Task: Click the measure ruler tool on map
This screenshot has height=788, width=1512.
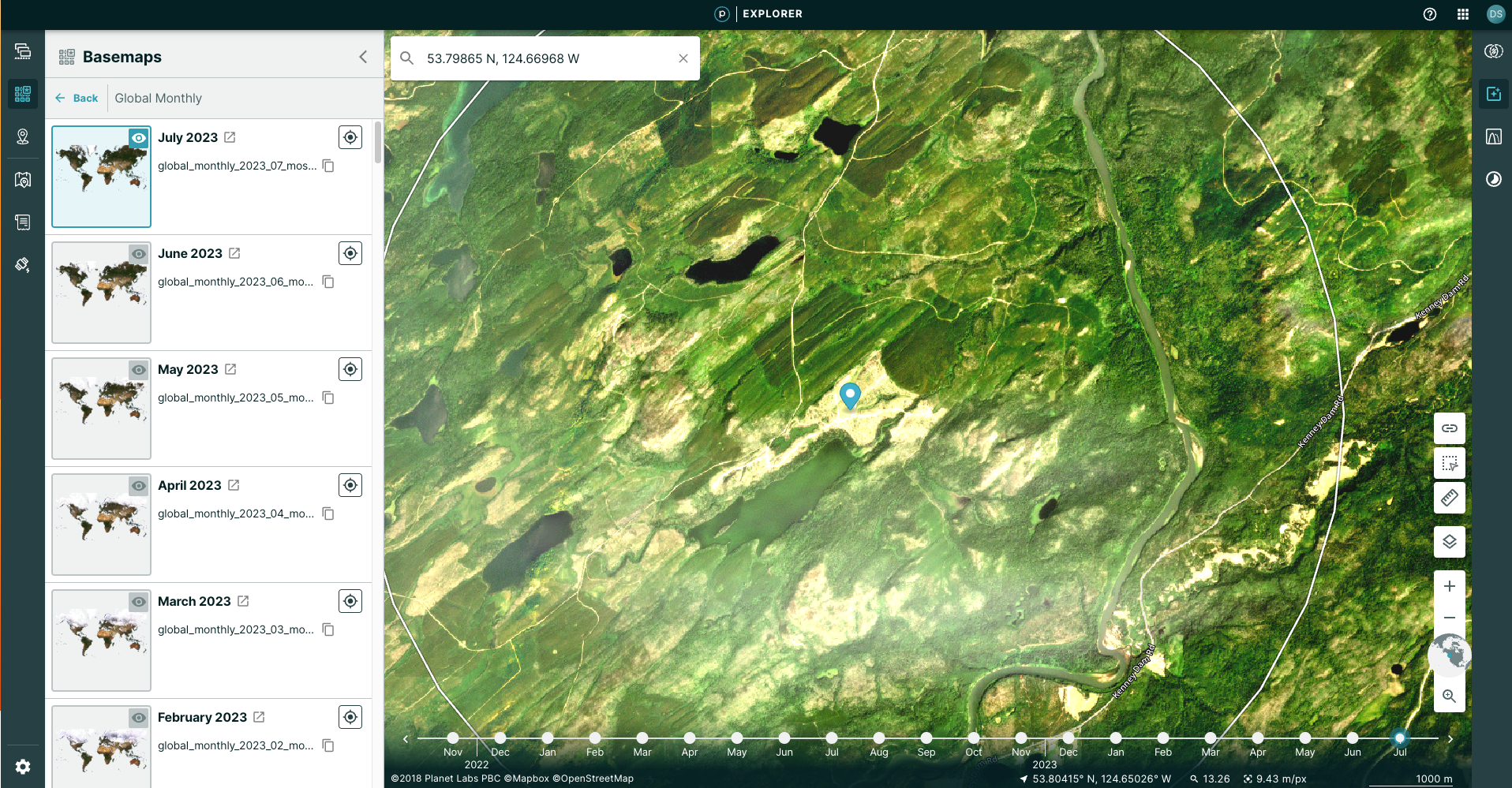Action: [1449, 498]
